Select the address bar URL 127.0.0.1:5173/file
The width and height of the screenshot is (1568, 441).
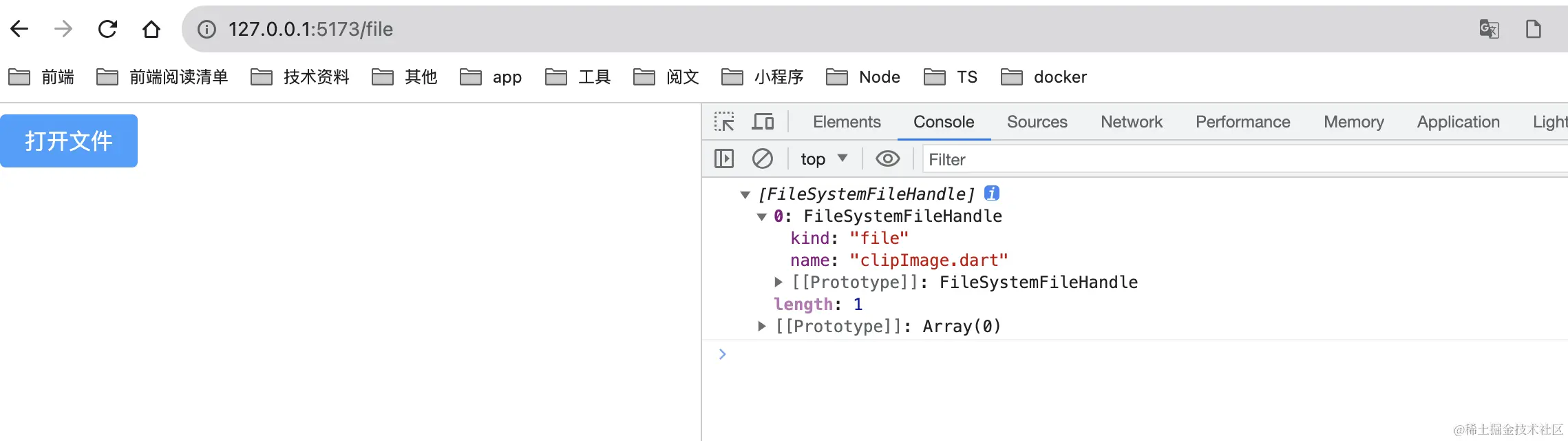click(x=310, y=29)
